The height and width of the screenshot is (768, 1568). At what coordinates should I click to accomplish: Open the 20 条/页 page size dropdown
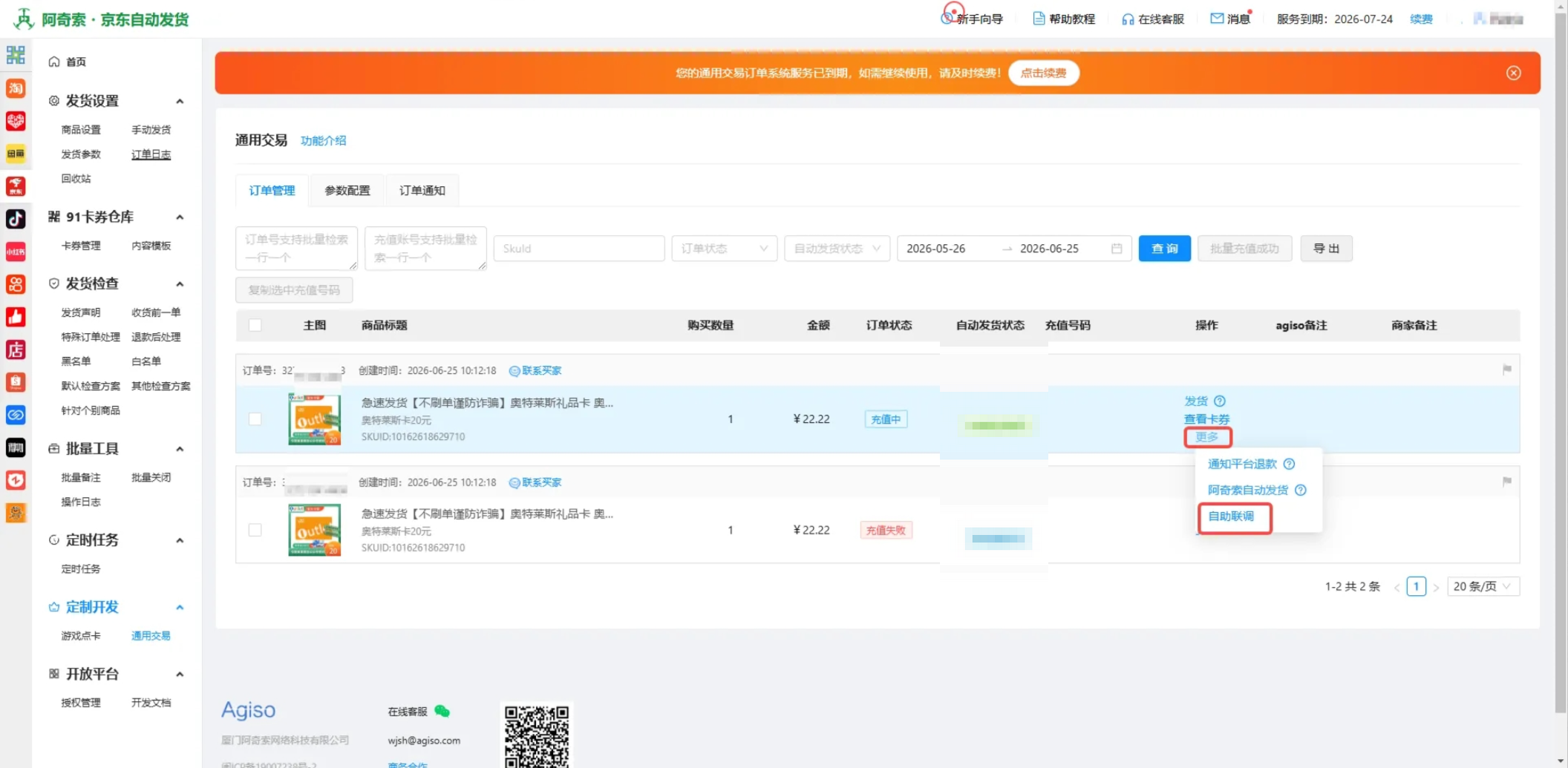pyautogui.click(x=1483, y=586)
